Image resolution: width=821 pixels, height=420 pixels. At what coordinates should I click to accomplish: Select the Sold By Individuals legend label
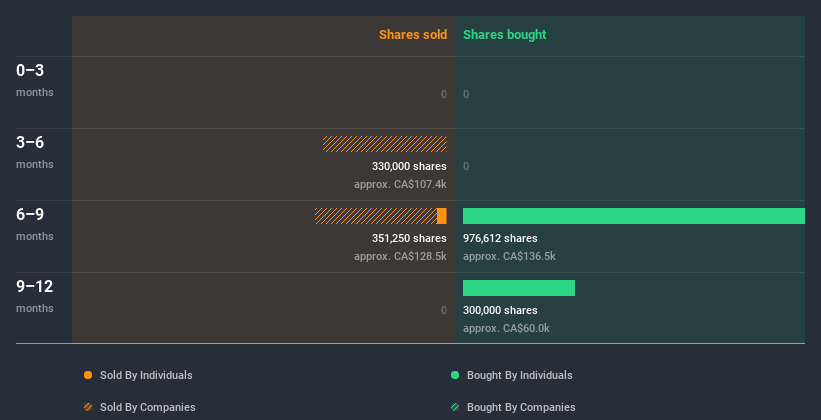146,375
